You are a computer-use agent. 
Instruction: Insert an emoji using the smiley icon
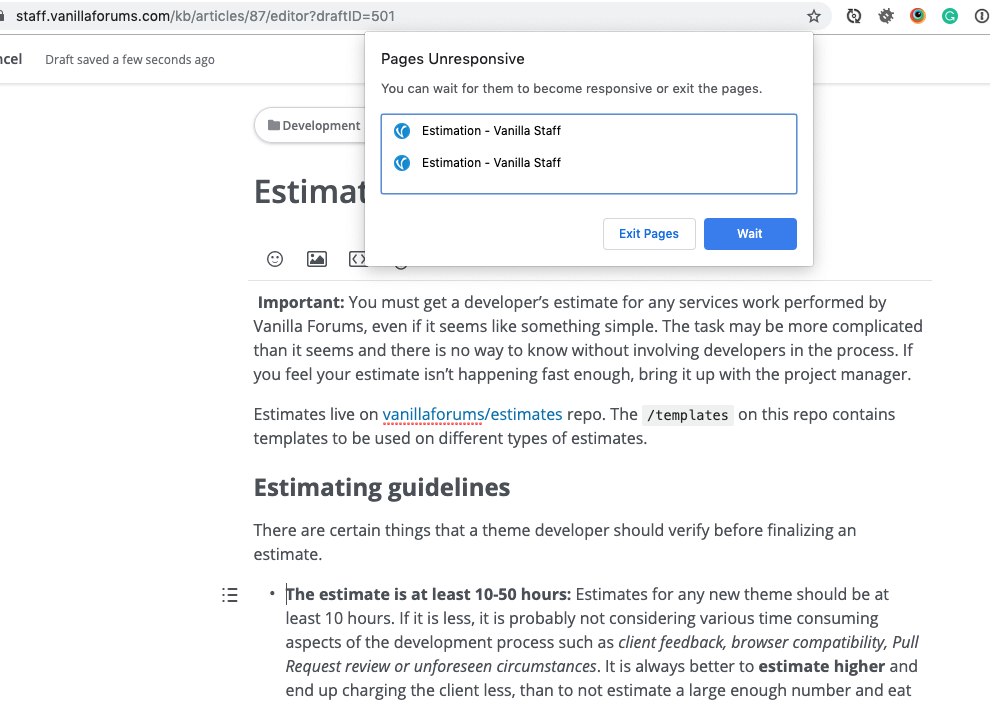click(274, 259)
